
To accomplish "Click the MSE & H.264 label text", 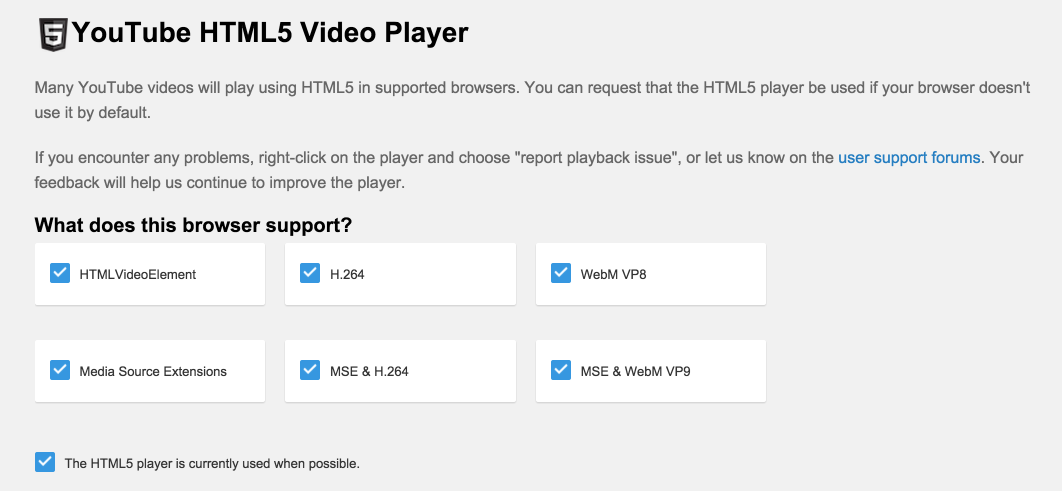I will coord(369,371).
